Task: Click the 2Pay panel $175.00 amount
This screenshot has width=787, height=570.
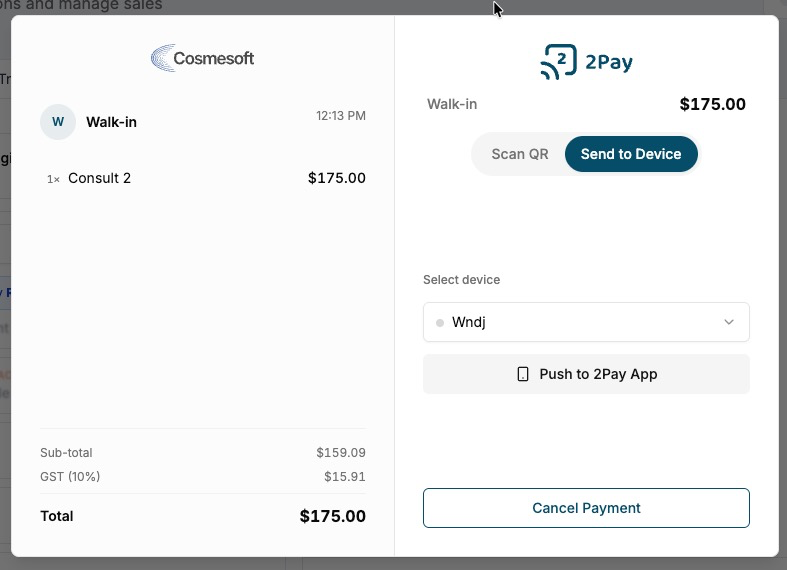Action: [712, 104]
